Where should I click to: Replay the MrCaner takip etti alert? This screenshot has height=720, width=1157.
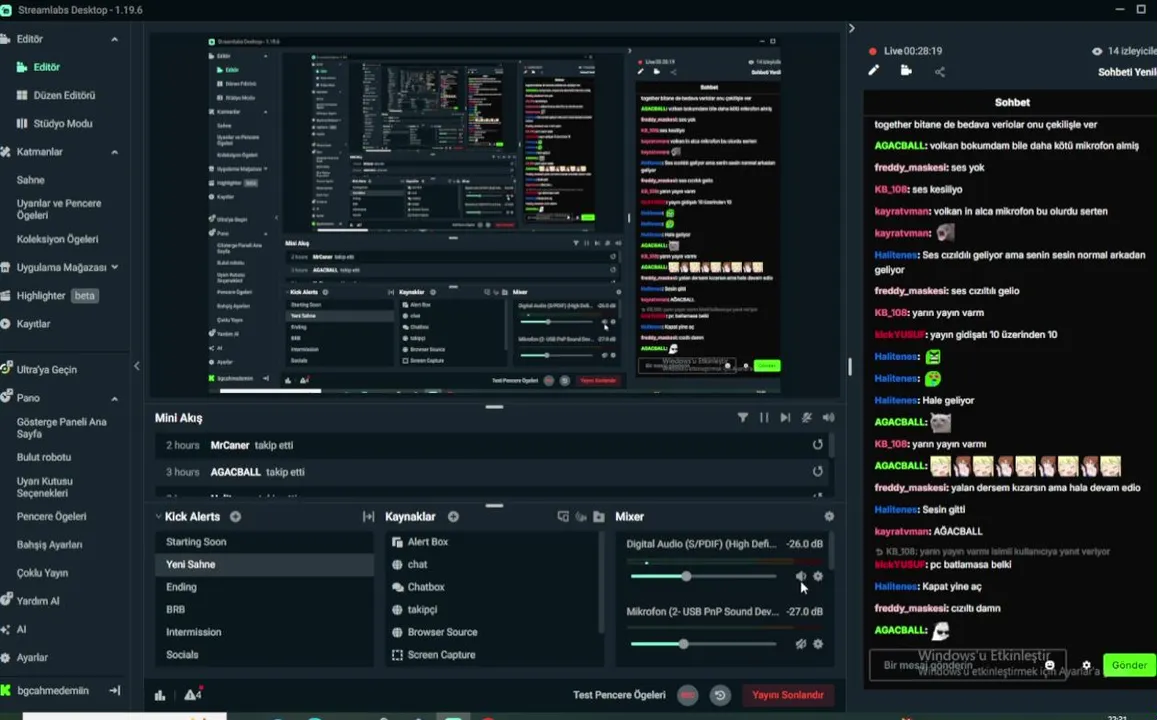818,445
